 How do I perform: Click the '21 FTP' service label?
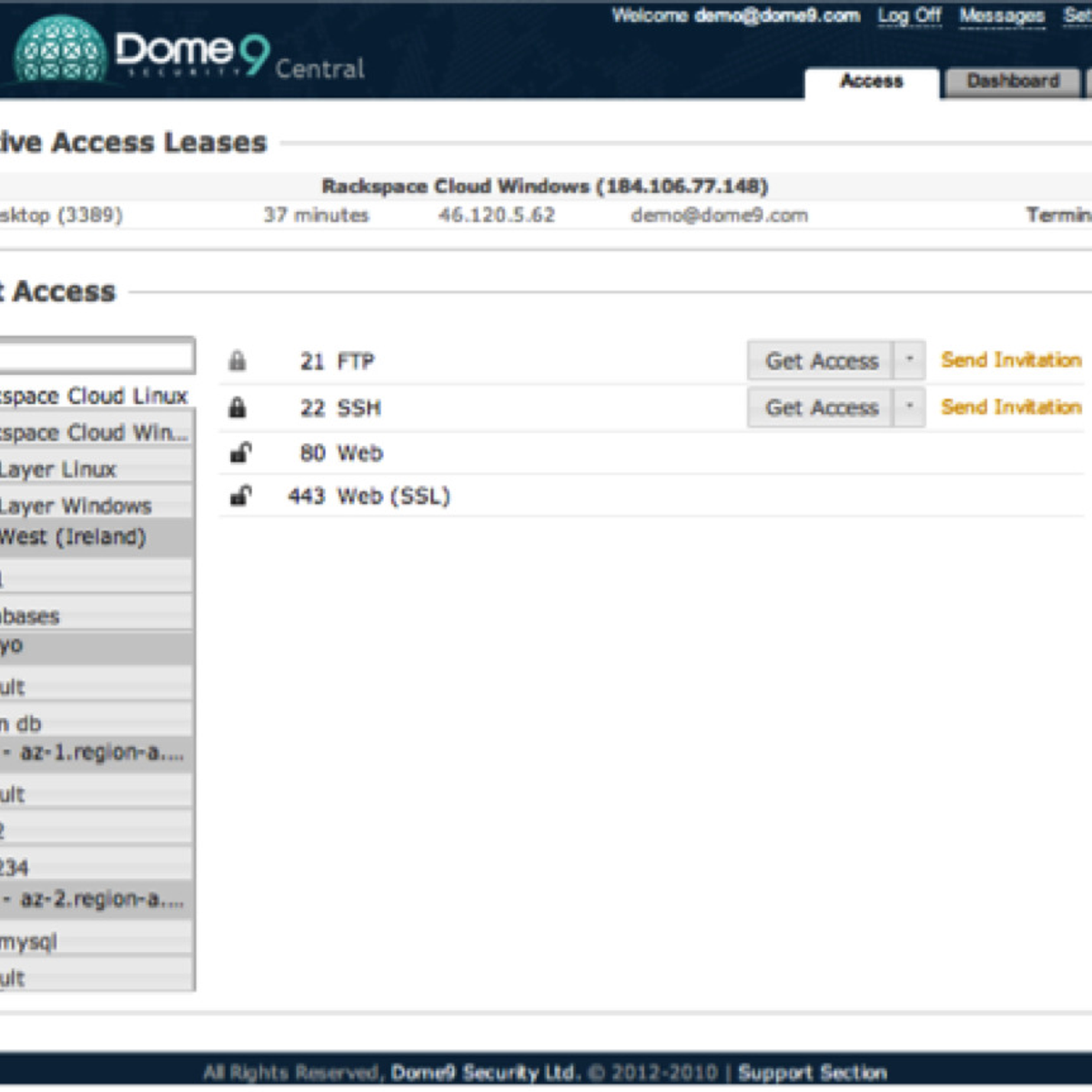tap(337, 361)
